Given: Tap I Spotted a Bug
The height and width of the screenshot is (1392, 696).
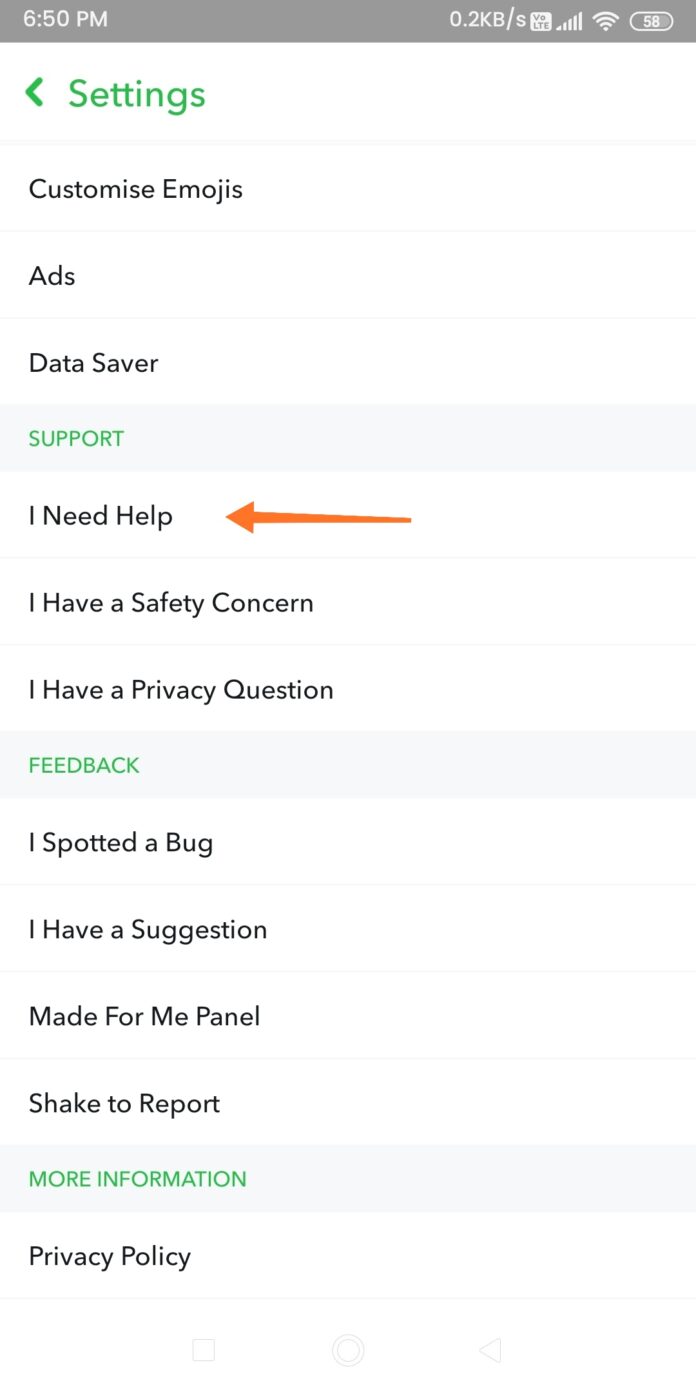Looking at the screenshot, I should [x=121, y=843].
